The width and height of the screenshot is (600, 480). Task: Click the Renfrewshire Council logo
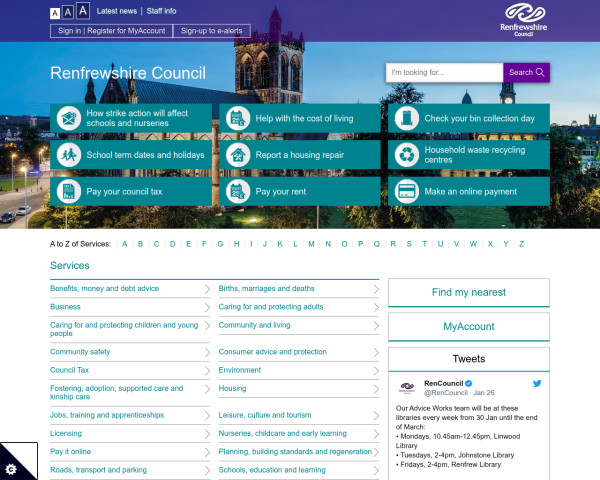click(x=524, y=20)
